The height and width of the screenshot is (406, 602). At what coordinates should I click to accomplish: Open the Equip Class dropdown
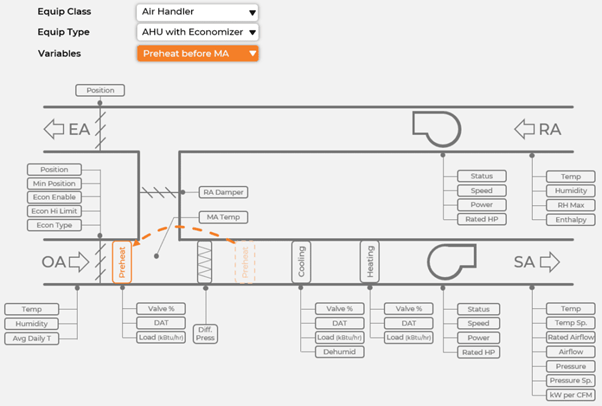tap(197, 13)
